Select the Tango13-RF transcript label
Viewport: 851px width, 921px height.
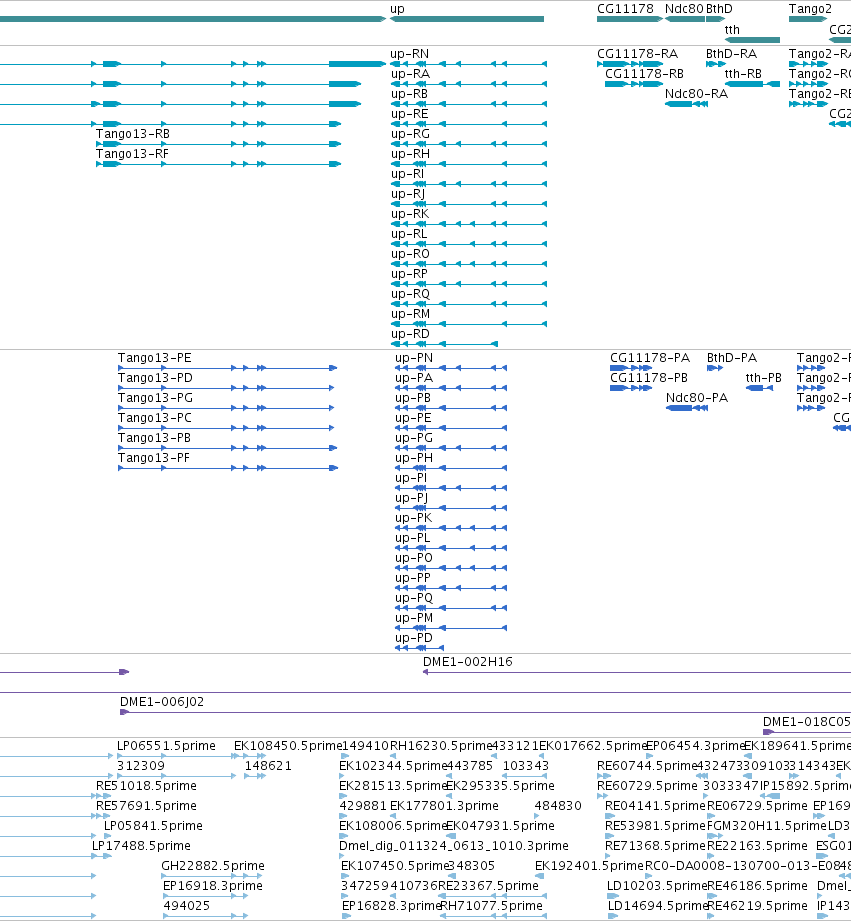tap(132, 154)
